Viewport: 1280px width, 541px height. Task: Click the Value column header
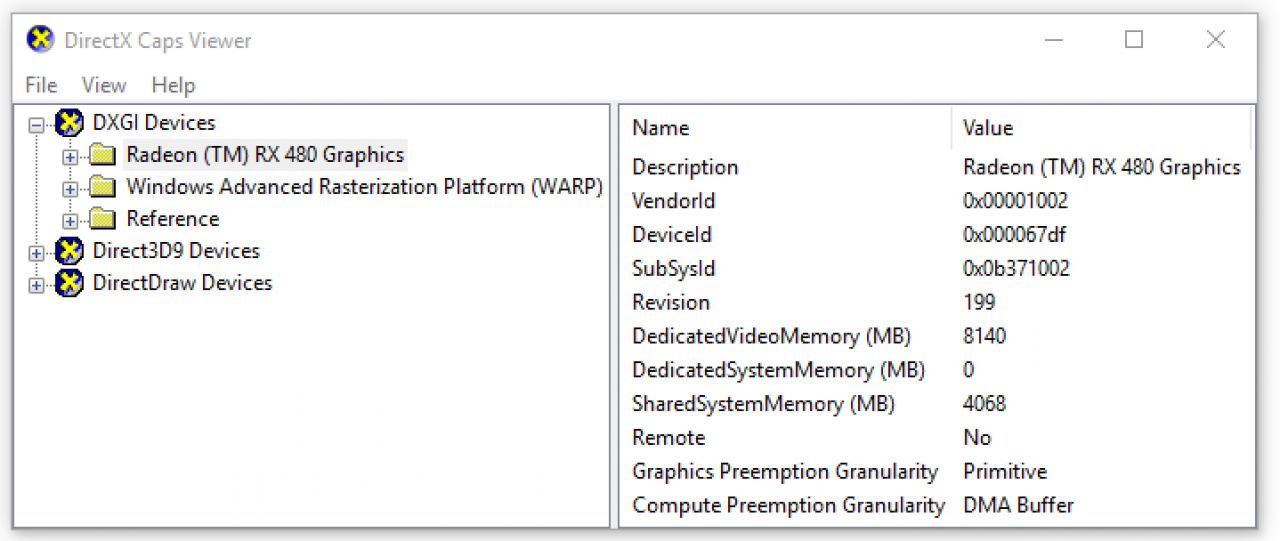pyautogui.click(x=1101, y=128)
